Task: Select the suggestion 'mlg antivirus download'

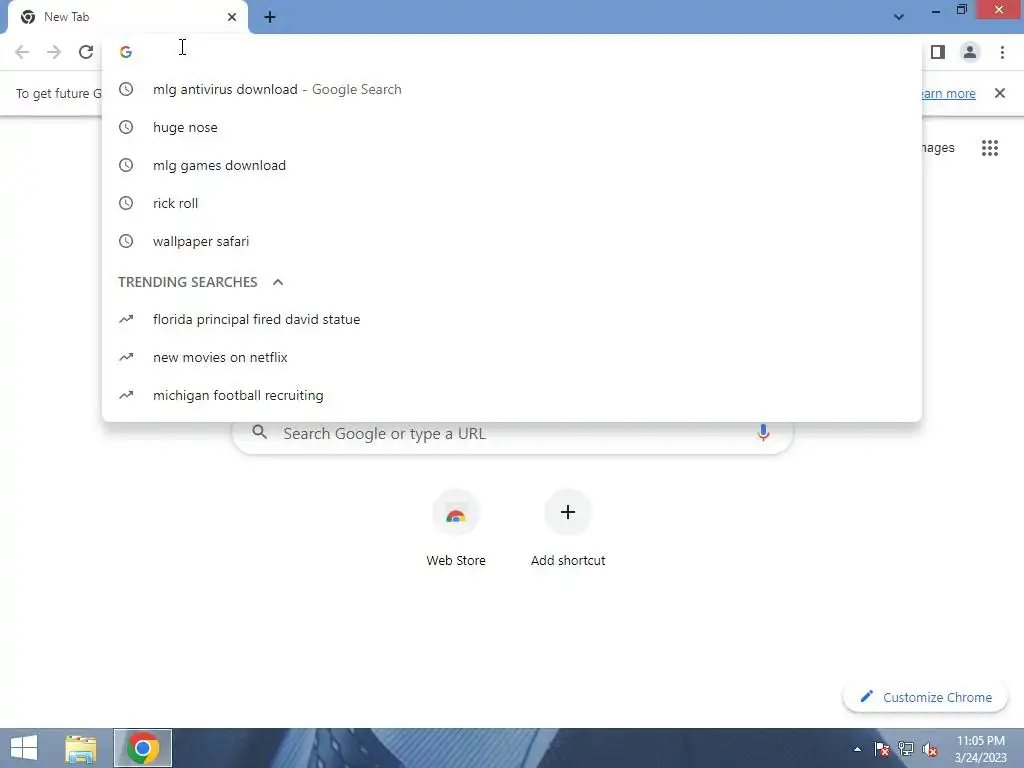Action: (512, 89)
